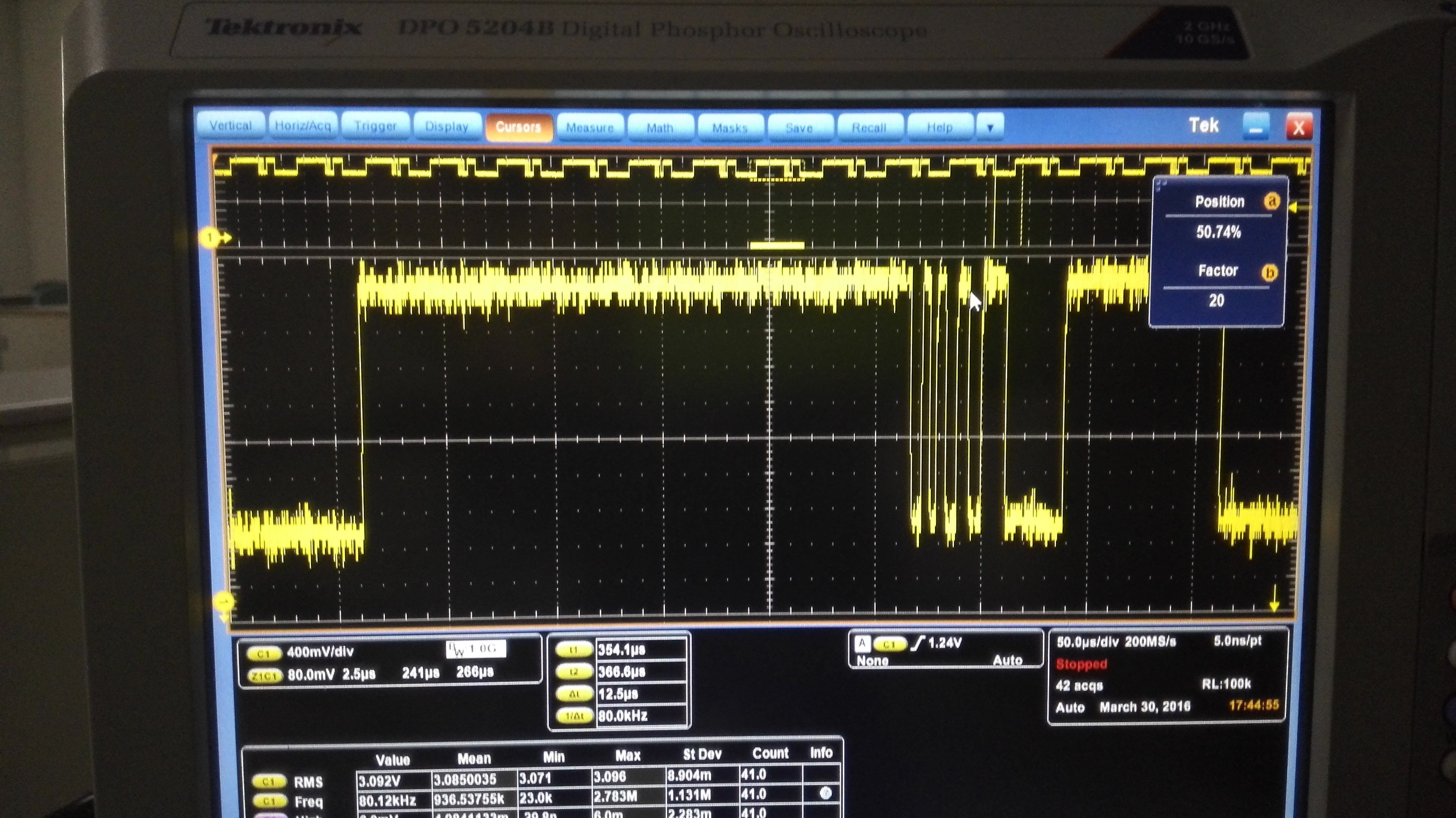This screenshot has width=1456, height=818.
Task: Open the Trigger menu
Action: (375, 126)
